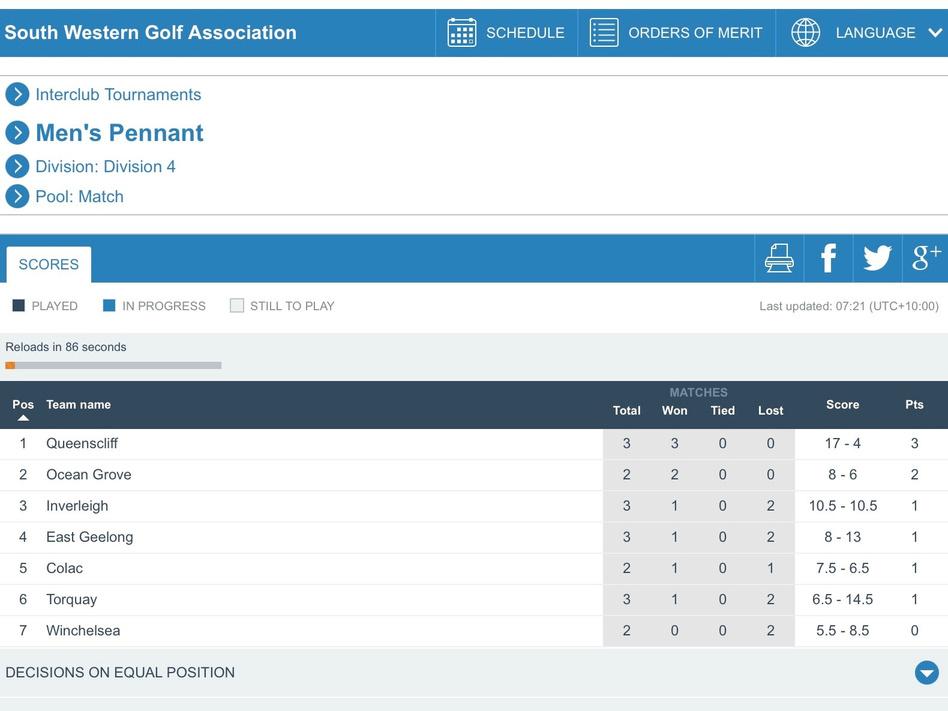
Task: Share standings on Twitter
Action: coord(877,258)
